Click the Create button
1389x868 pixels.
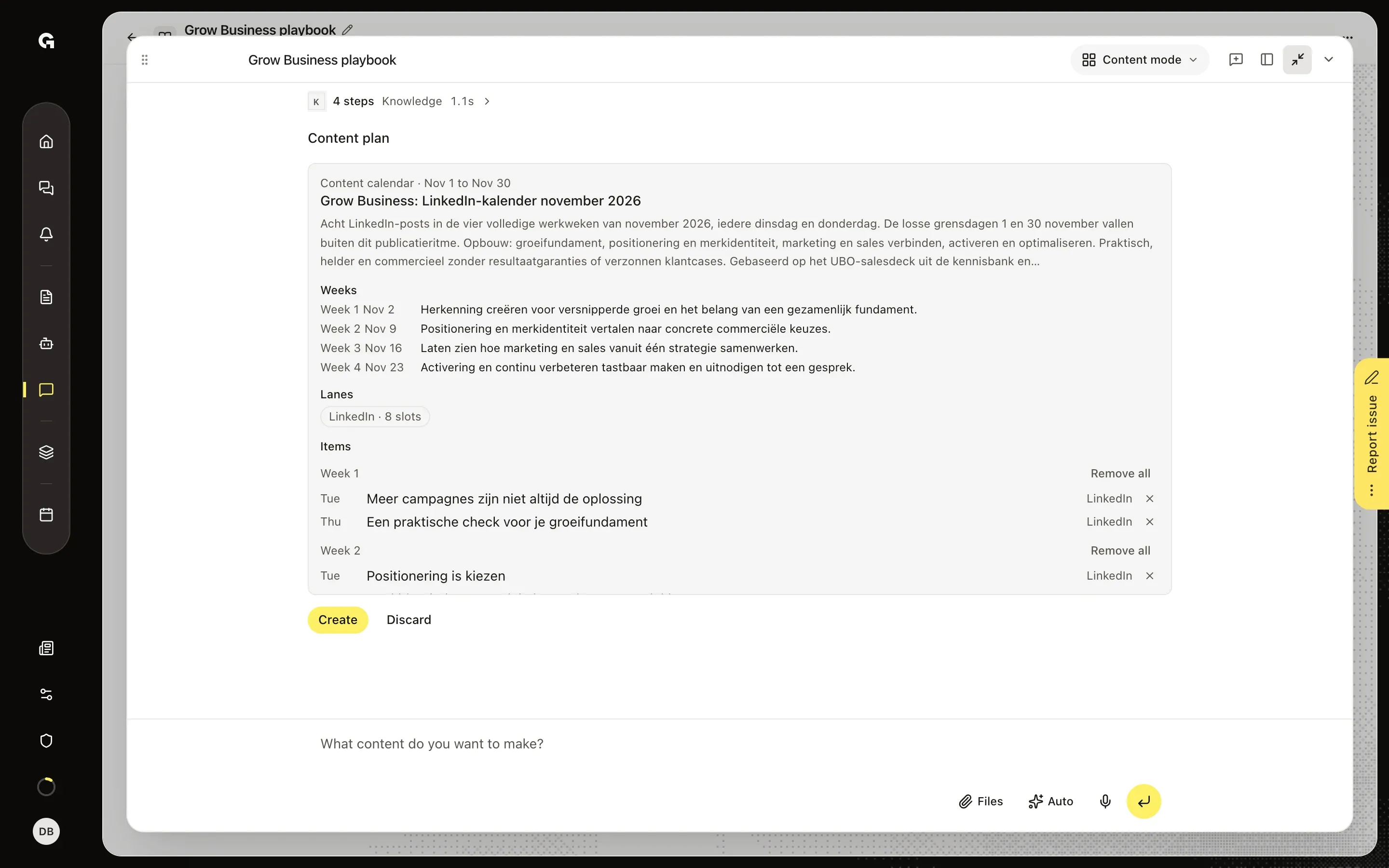point(338,620)
